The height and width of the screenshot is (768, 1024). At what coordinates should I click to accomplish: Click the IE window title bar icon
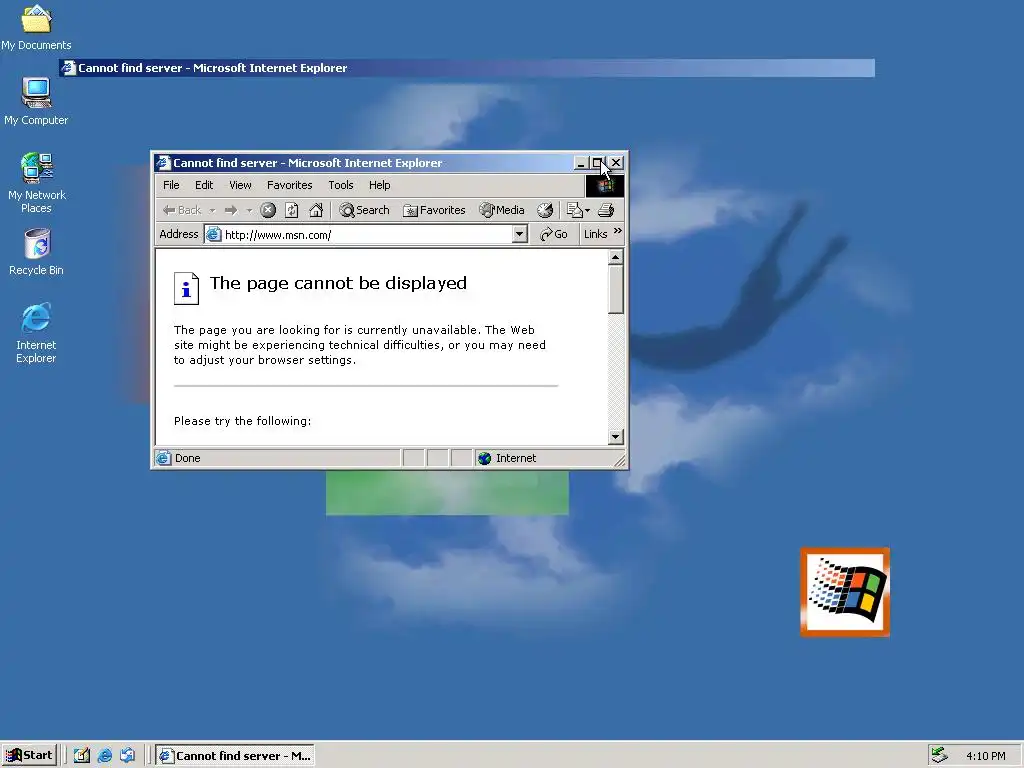[163, 163]
